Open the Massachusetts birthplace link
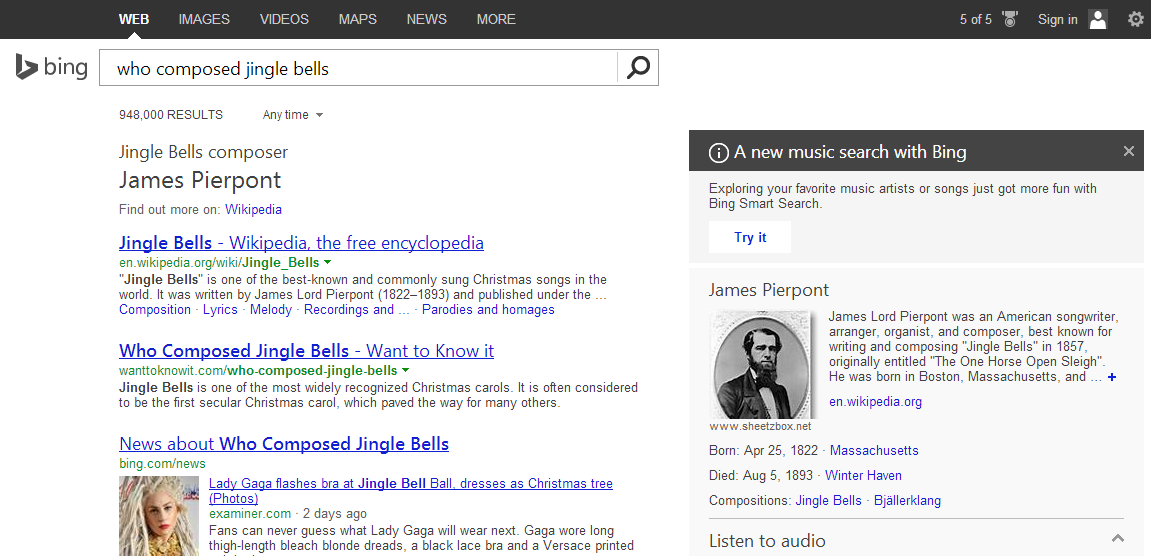Image resolution: width=1151 pixels, height=556 pixels. click(874, 450)
